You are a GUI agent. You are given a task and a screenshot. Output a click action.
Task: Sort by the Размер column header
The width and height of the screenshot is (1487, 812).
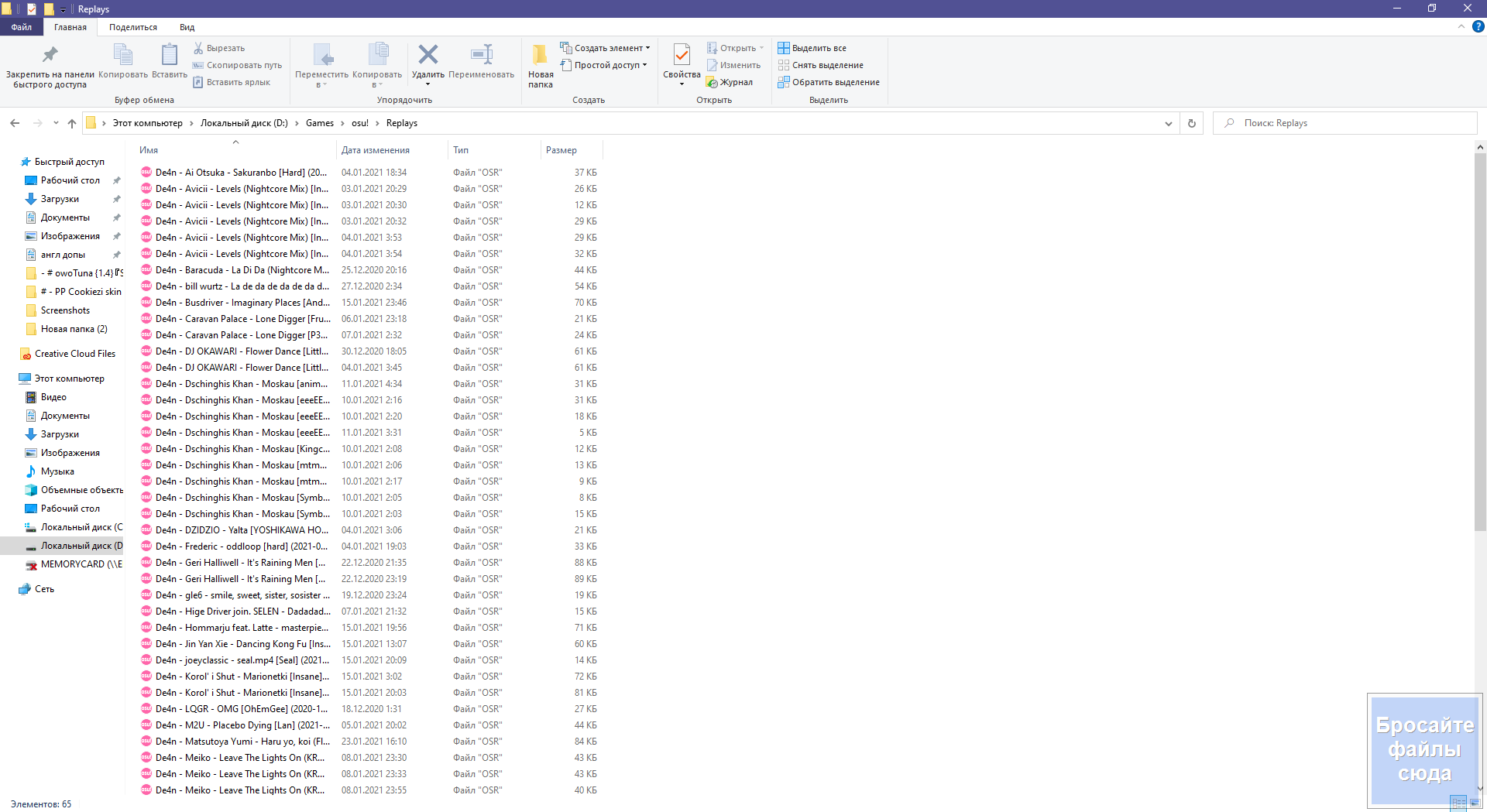[561, 150]
